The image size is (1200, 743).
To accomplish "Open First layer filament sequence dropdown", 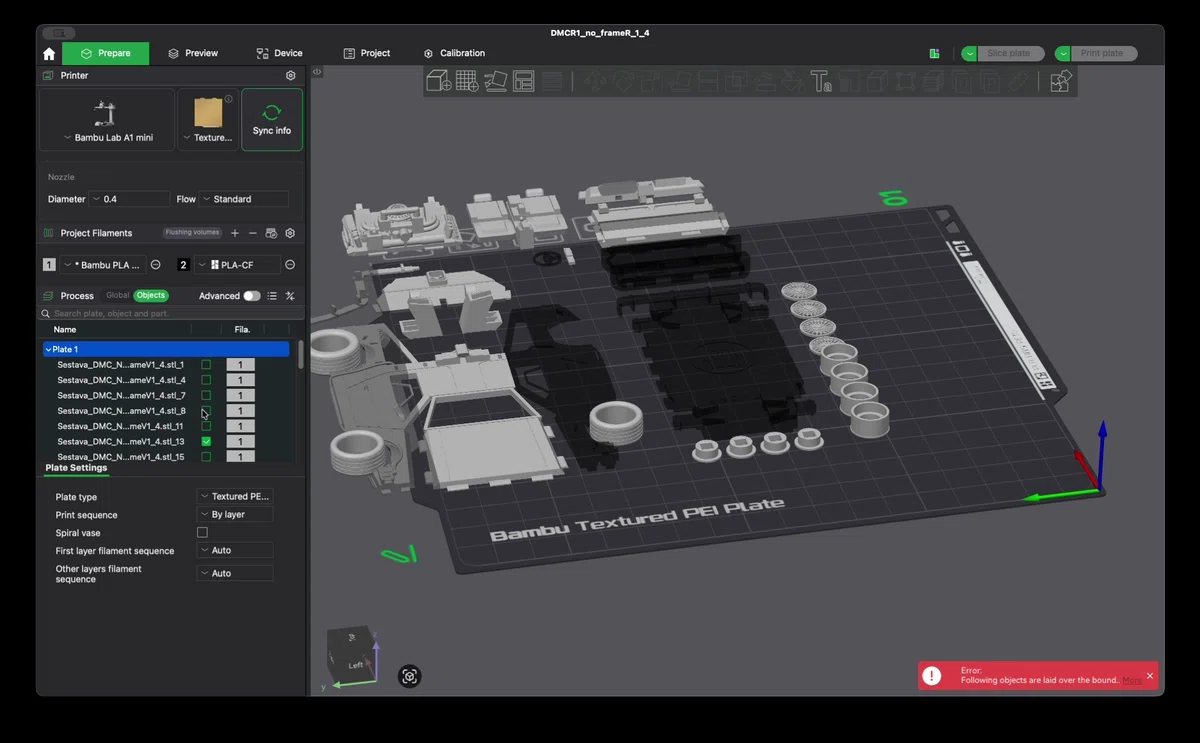I will click(x=234, y=550).
